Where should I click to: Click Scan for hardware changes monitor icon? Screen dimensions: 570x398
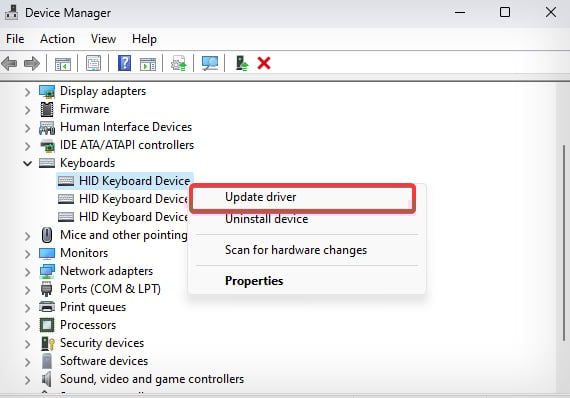point(210,63)
